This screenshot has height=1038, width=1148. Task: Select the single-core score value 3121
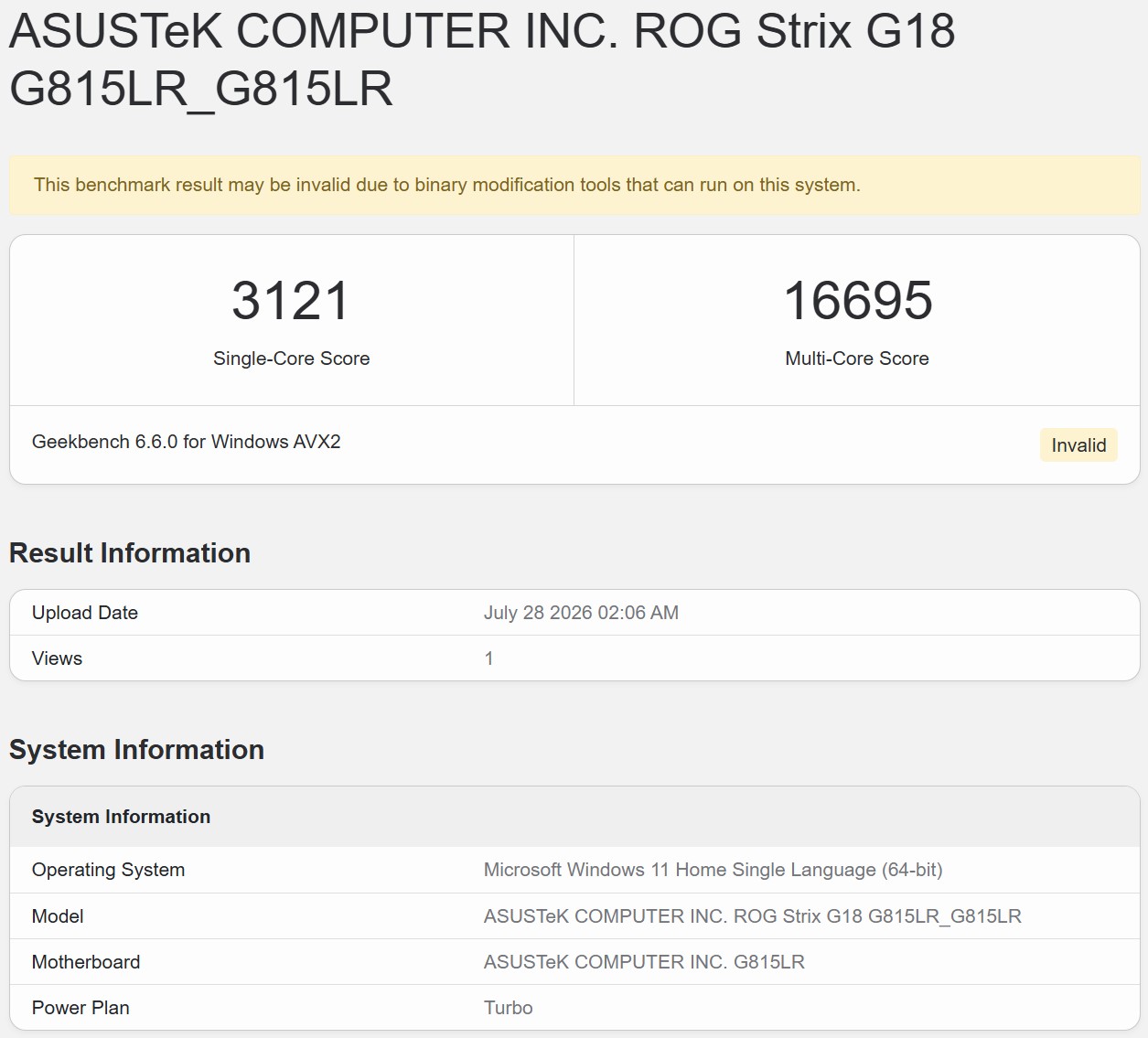pyautogui.click(x=291, y=301)
